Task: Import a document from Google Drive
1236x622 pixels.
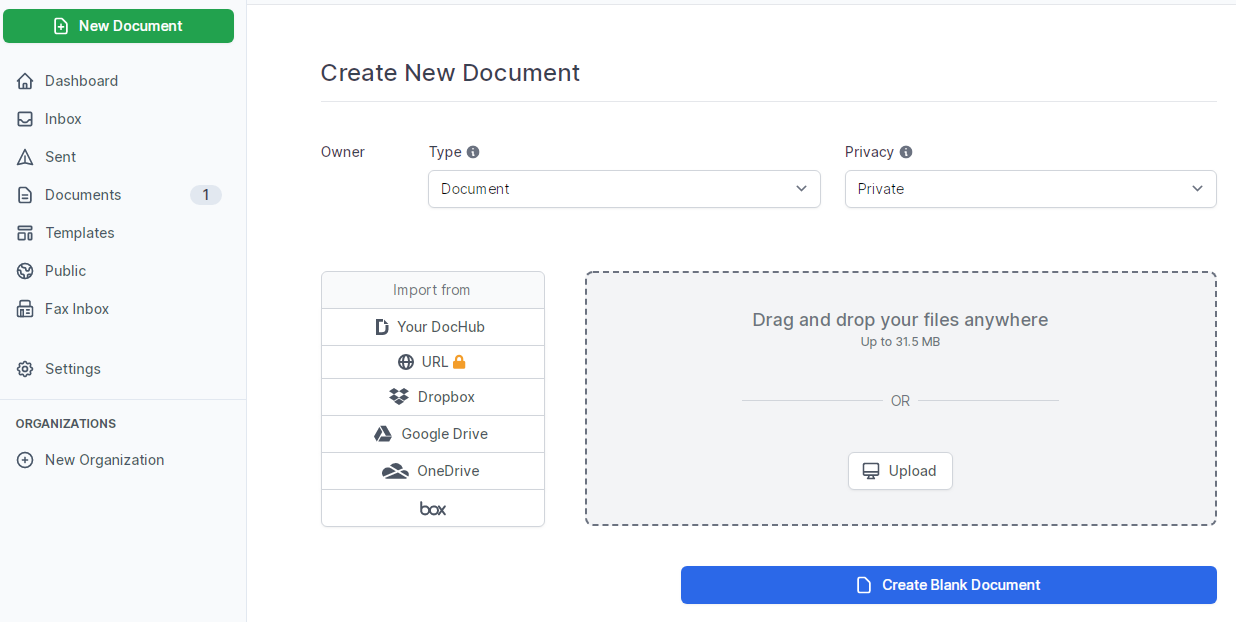Action: tap(432, 434)
